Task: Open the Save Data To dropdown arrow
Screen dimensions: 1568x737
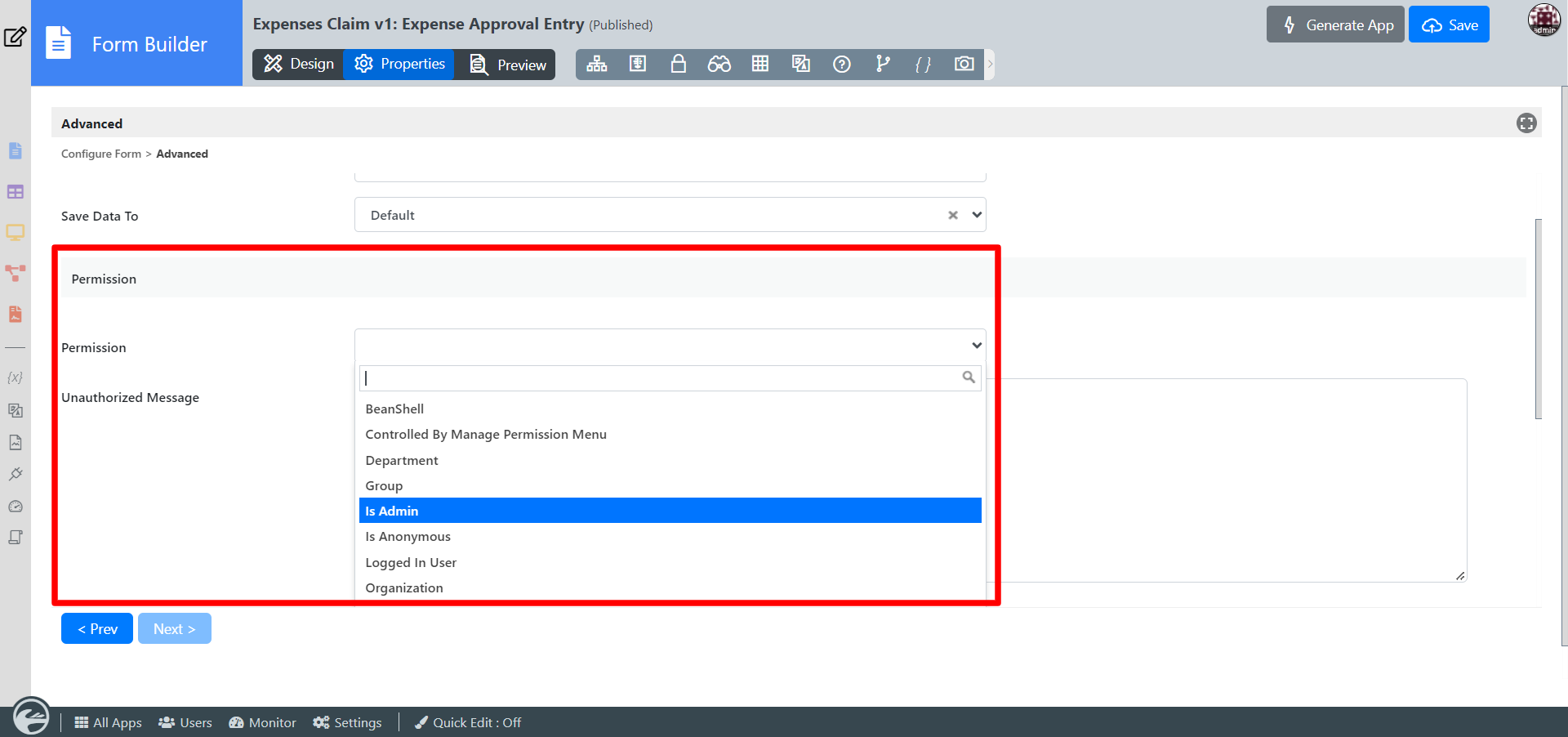Action: (977, 215)
